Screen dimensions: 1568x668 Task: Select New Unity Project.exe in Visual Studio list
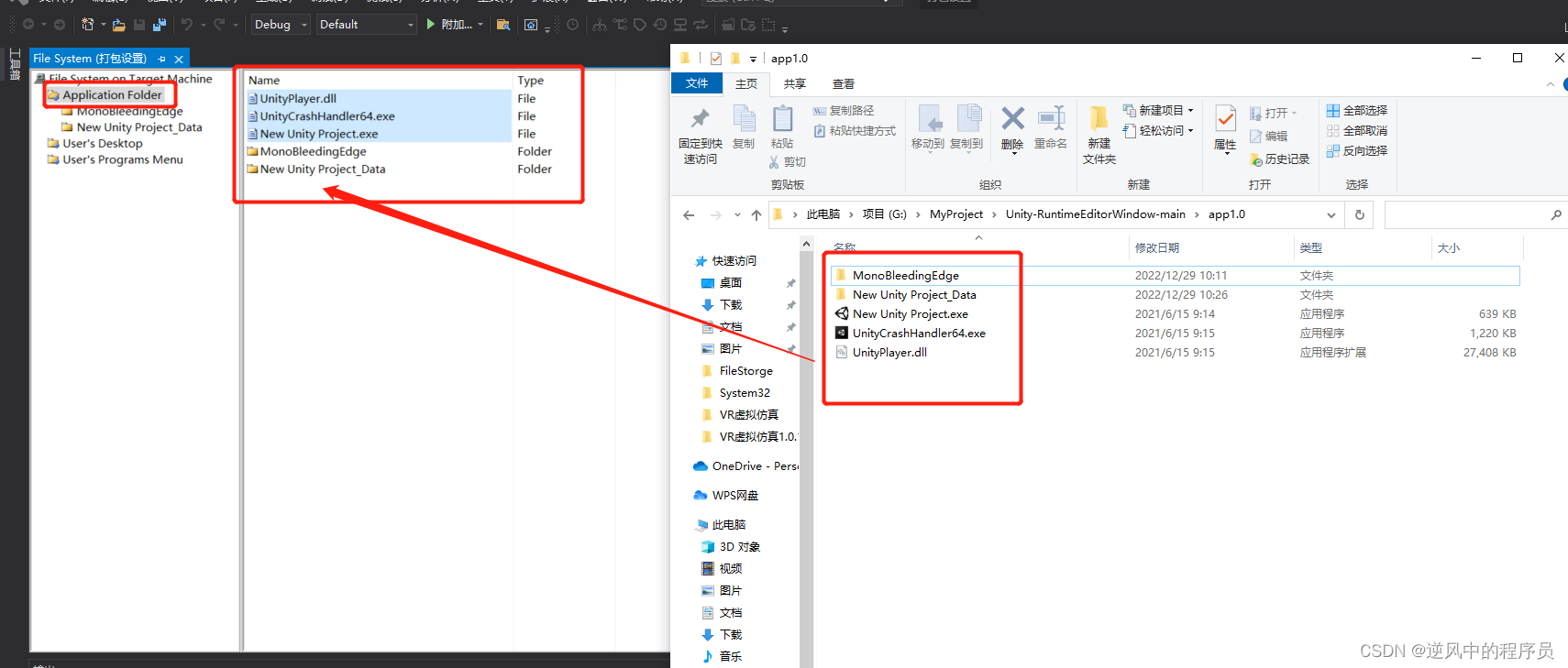pos(318,134)
